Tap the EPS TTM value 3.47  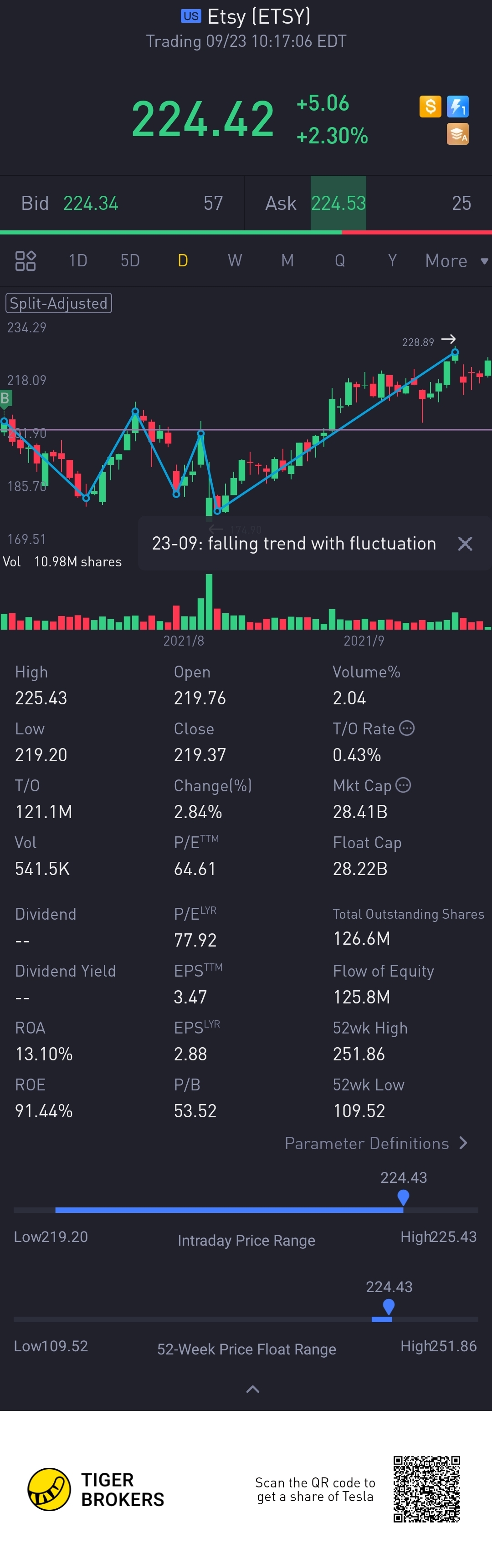(x=190, y=997)
